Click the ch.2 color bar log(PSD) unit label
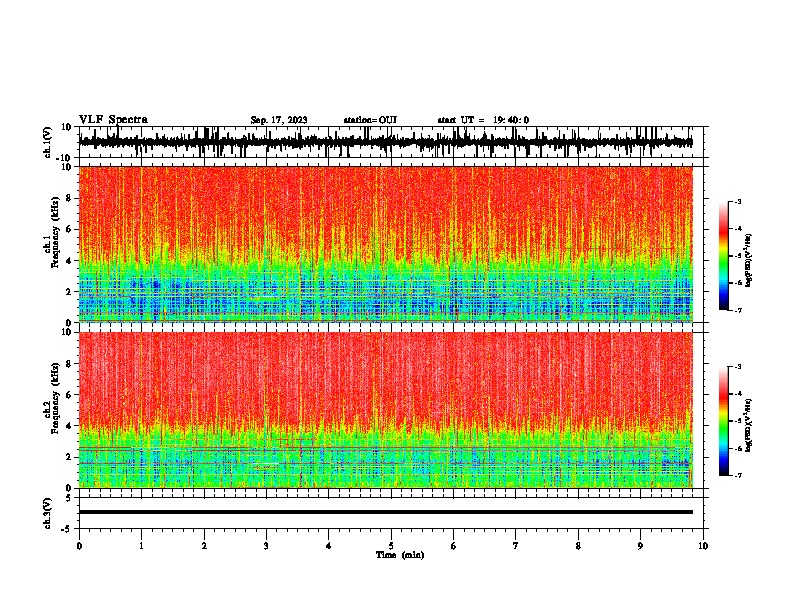The height and width of the screenshot is (612, 792). pyautogui.click(x=749, y=426)
